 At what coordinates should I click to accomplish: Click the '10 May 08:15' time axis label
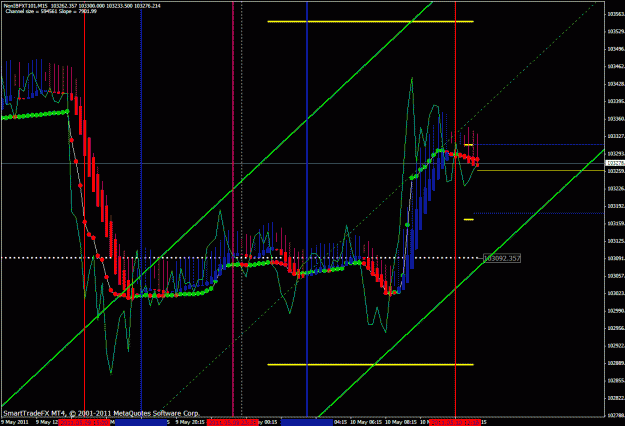[x=401, y=422]
